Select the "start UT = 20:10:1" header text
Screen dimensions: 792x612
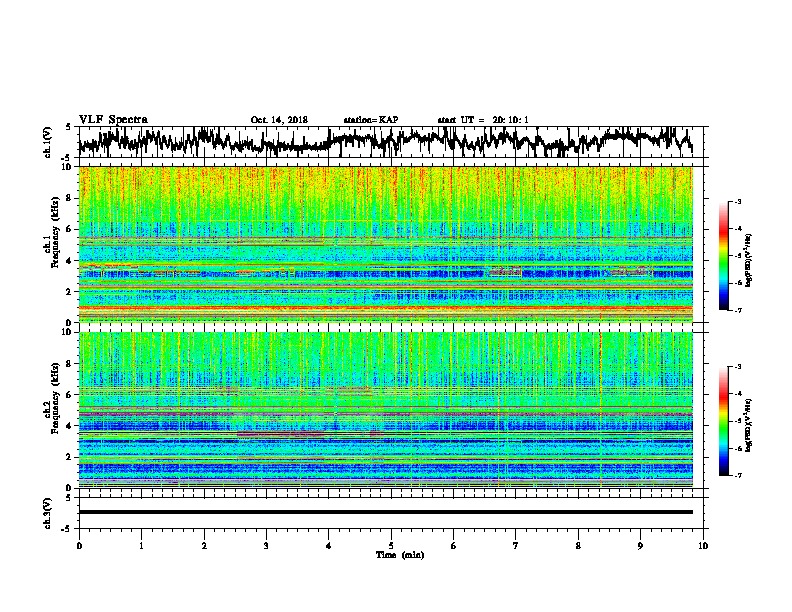483,120
